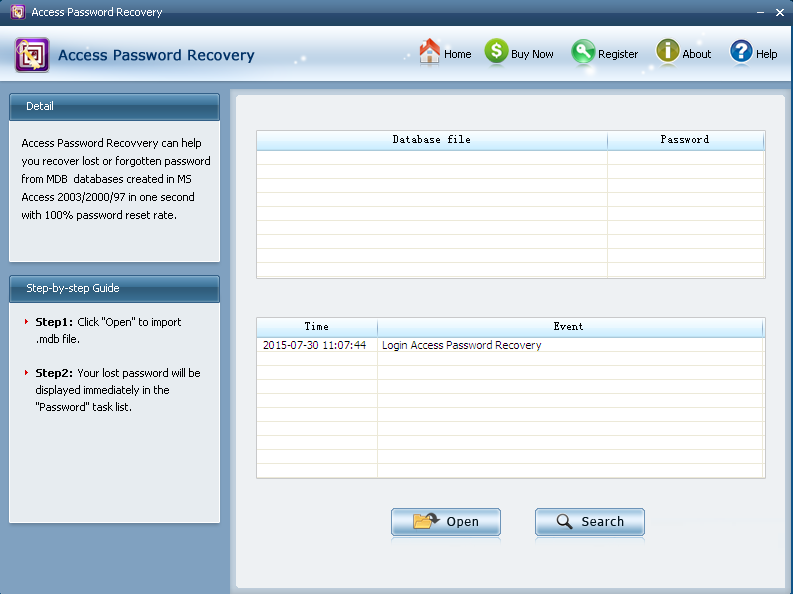Screen dimensions: 793x594
Task: Click the Password column header
Action: (685, 140)
